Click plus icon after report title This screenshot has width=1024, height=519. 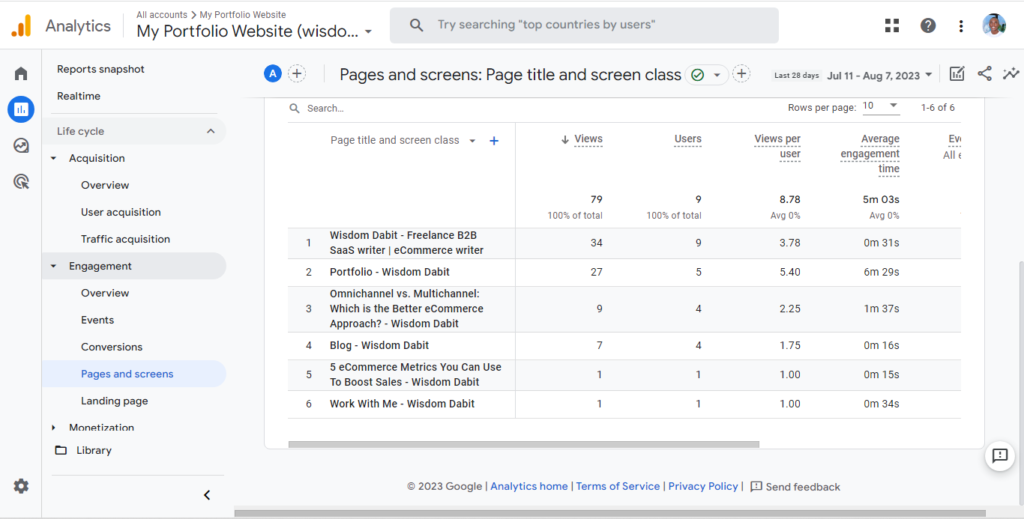(x=741, y=74)
